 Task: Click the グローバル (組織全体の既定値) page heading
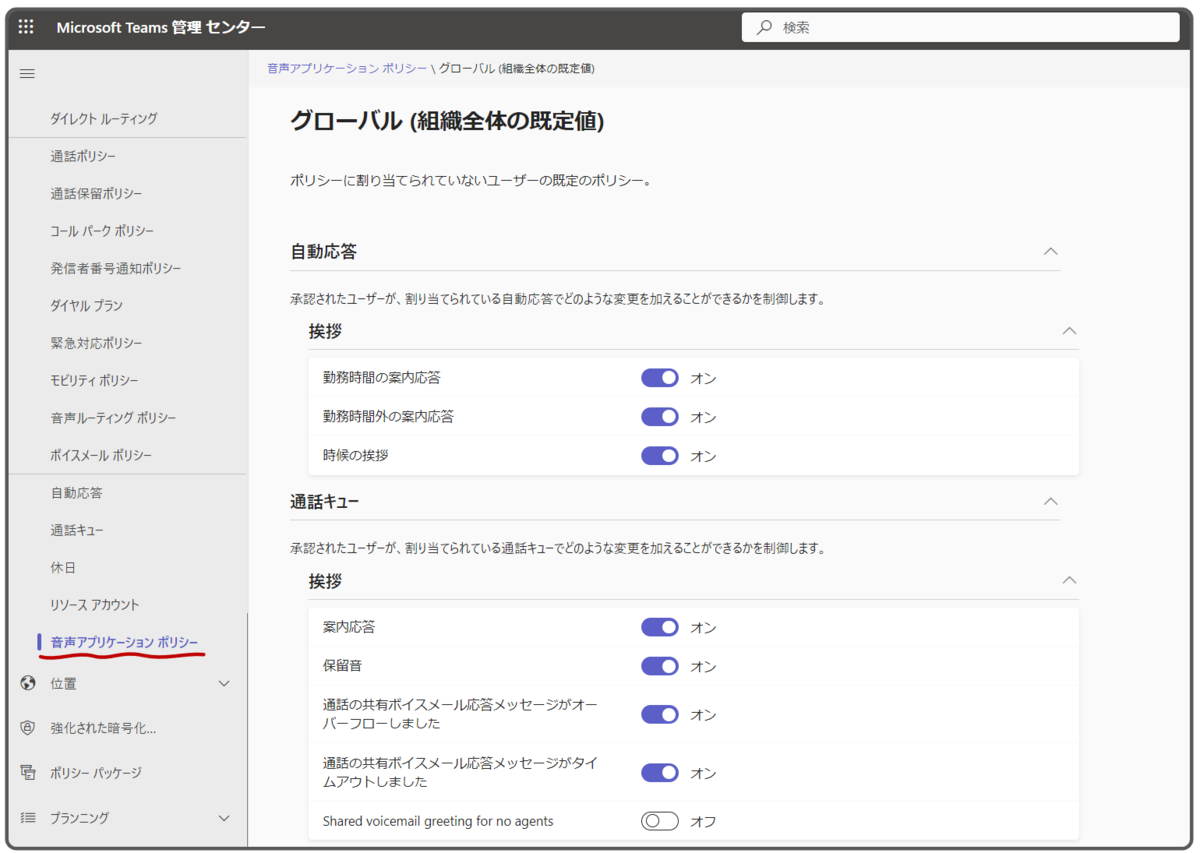(x=447, y=122)
